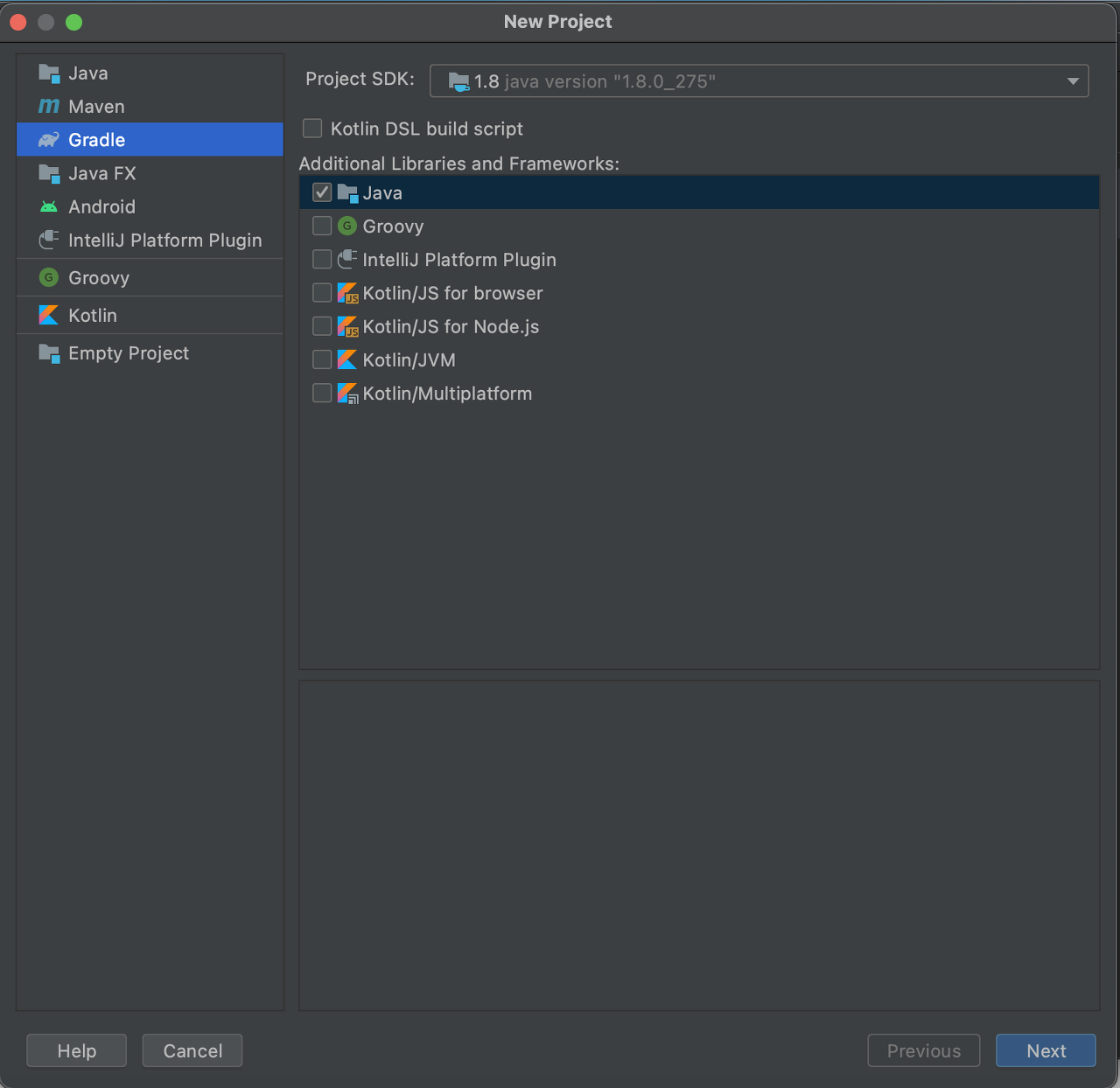1120x1088 pixels.
Task: Click the Cancel button
Action: tap(192, 1050)
